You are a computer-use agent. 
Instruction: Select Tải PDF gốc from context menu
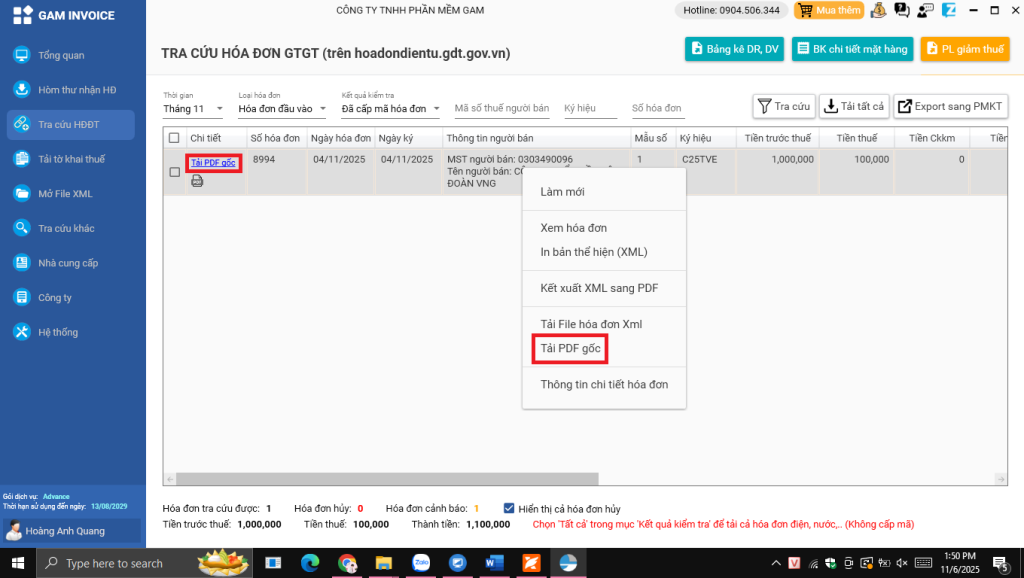[570, 348]
